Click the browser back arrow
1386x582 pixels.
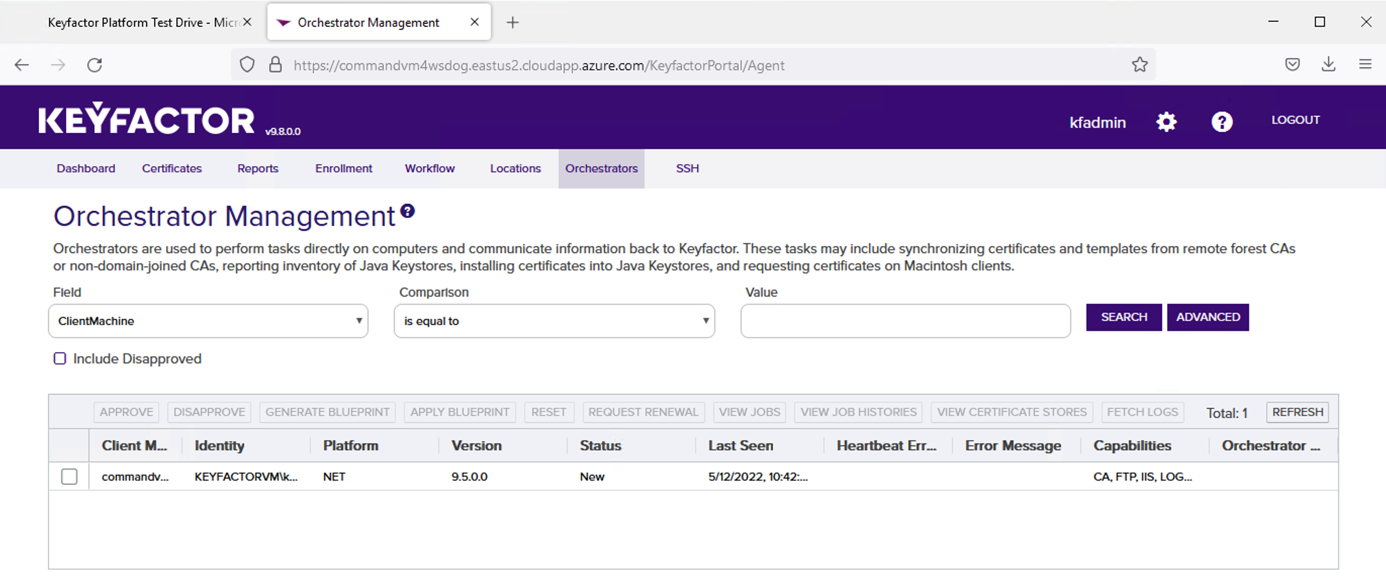(x=22, y=65)
